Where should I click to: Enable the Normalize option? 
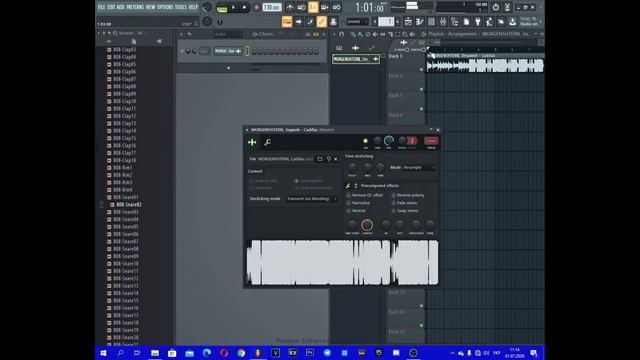(x=358, y=203)
